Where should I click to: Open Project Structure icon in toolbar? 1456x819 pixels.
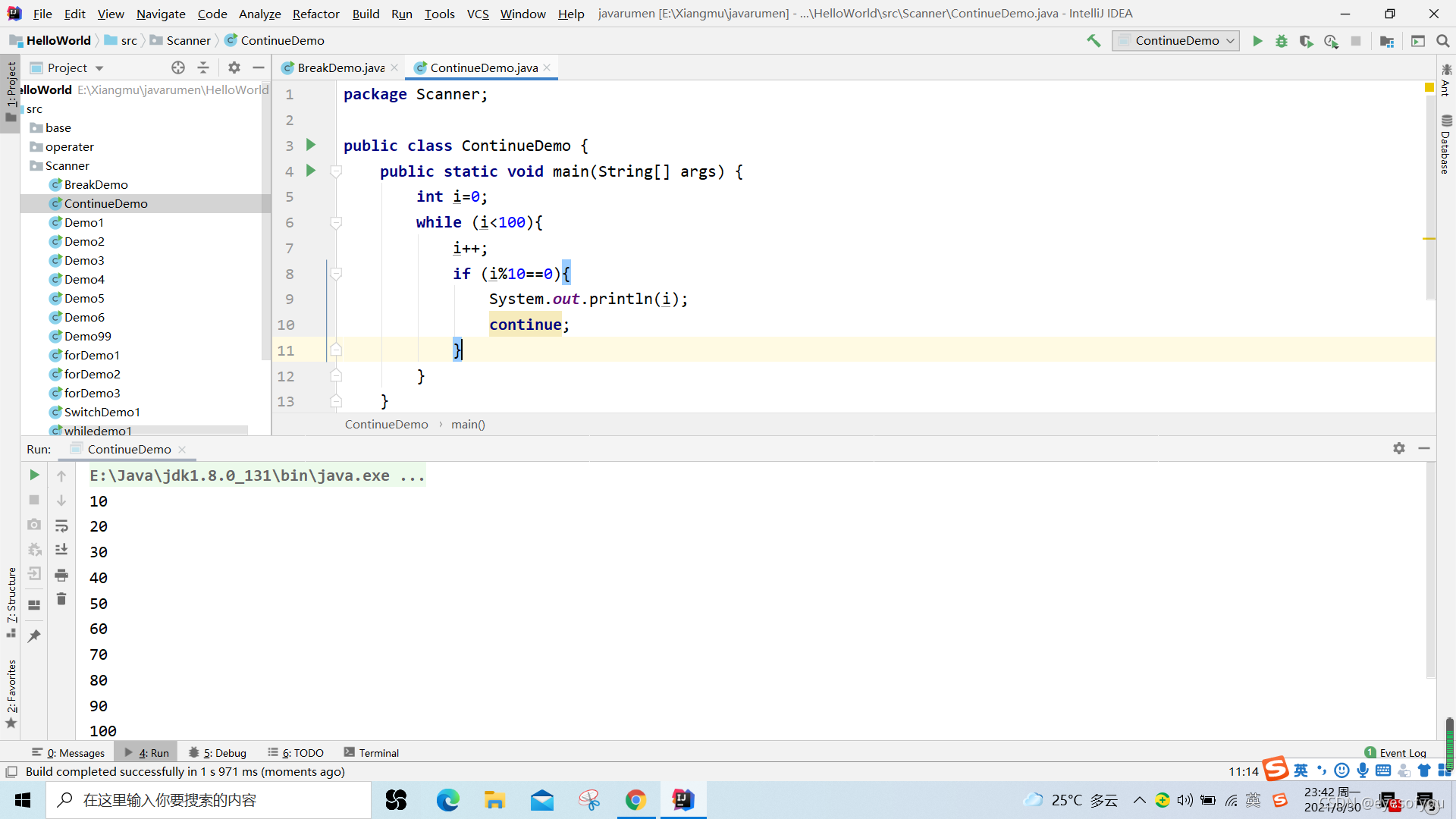coord(1387,41)
